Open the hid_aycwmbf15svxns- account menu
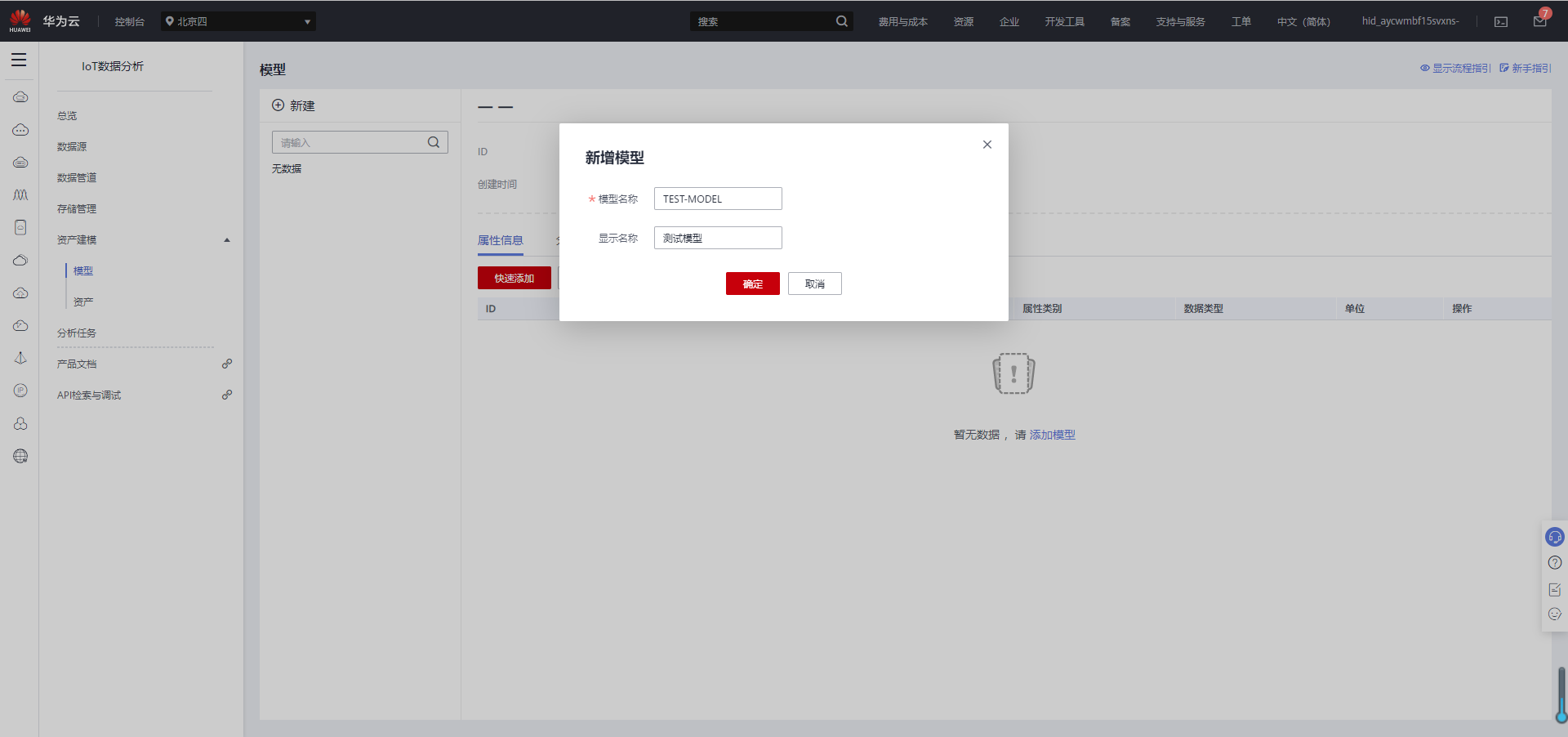The width and height of the screenshot is (1568, 737). pos(1410,21)
